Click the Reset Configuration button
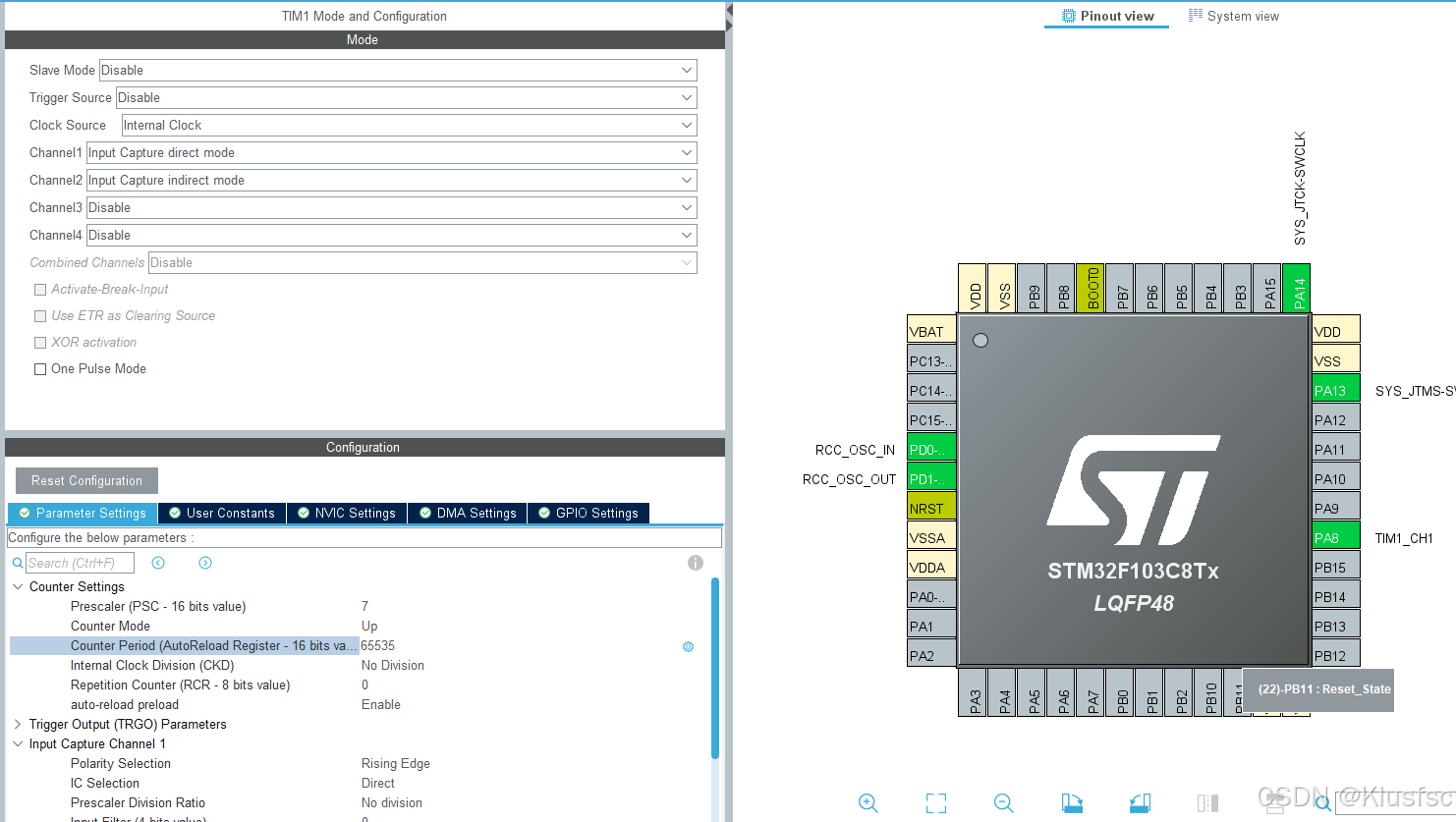1456x822 pixels. (x=86, y=480)
